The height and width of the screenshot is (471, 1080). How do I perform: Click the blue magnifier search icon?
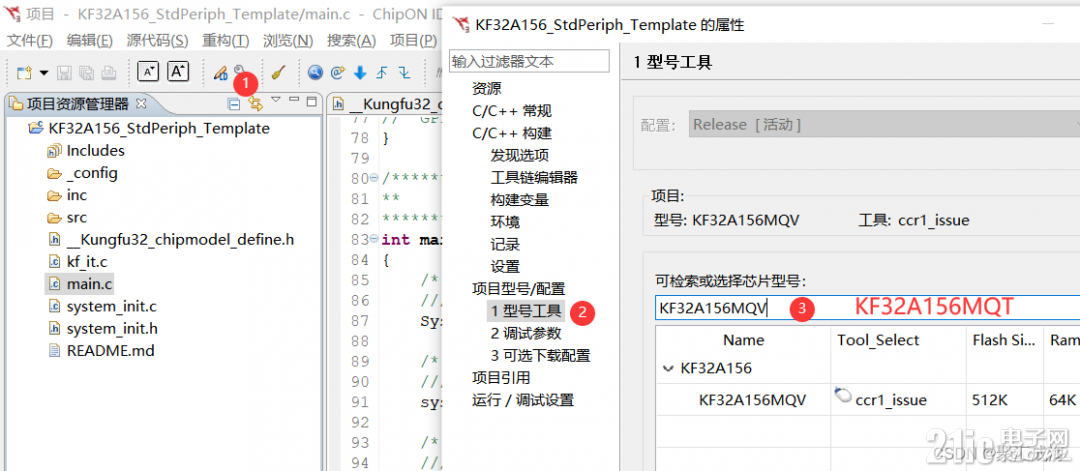coord(315,72)
